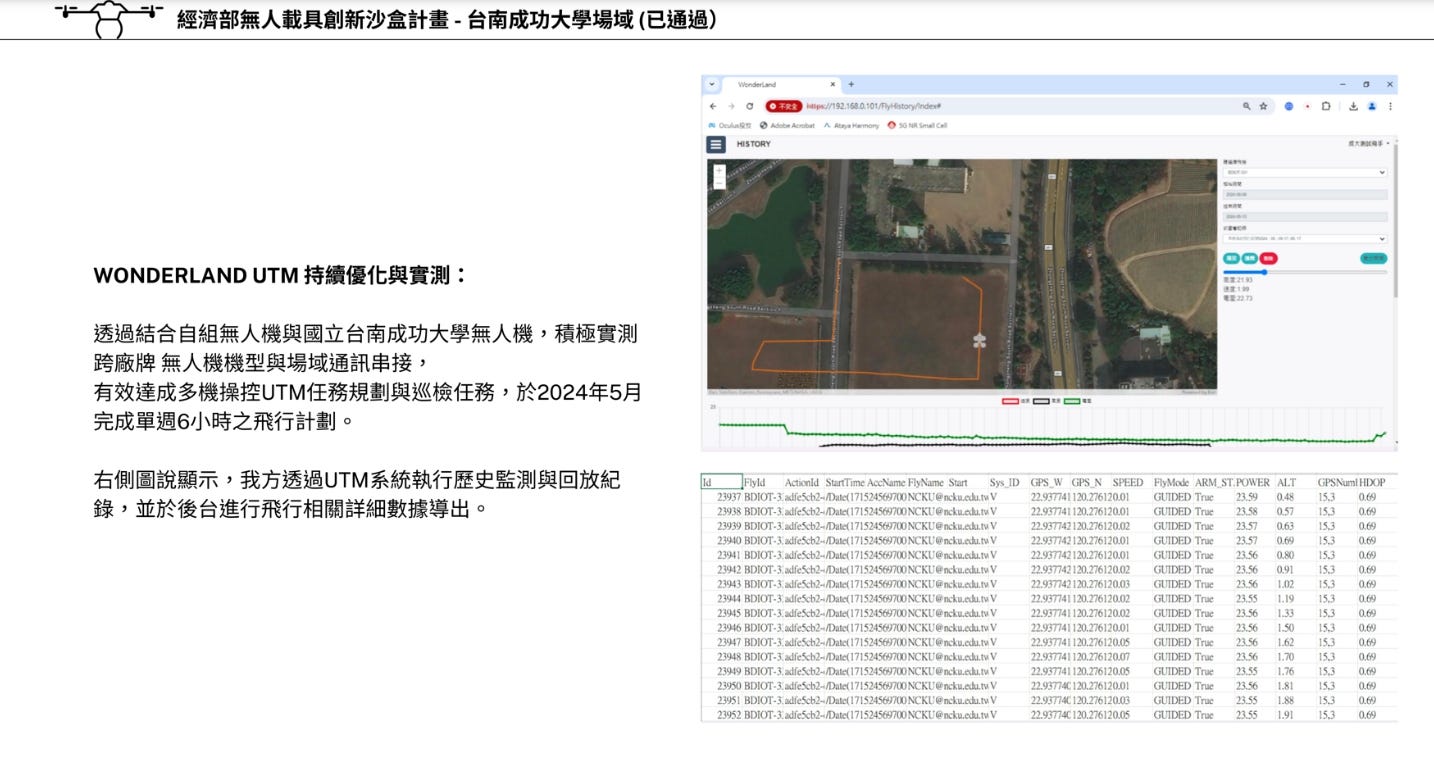Image resolution: width=1434 pixels, height=758 pixels.
Task: Go forward in the browser
Action: (x=731, y=106)
